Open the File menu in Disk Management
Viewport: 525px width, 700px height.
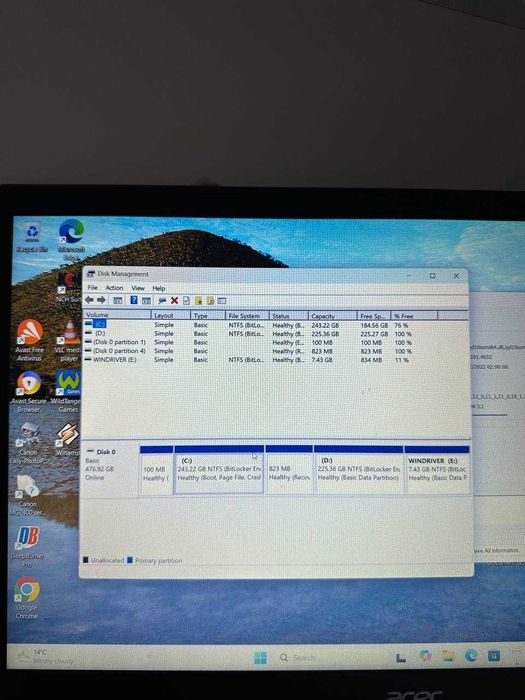pos(92,288)
